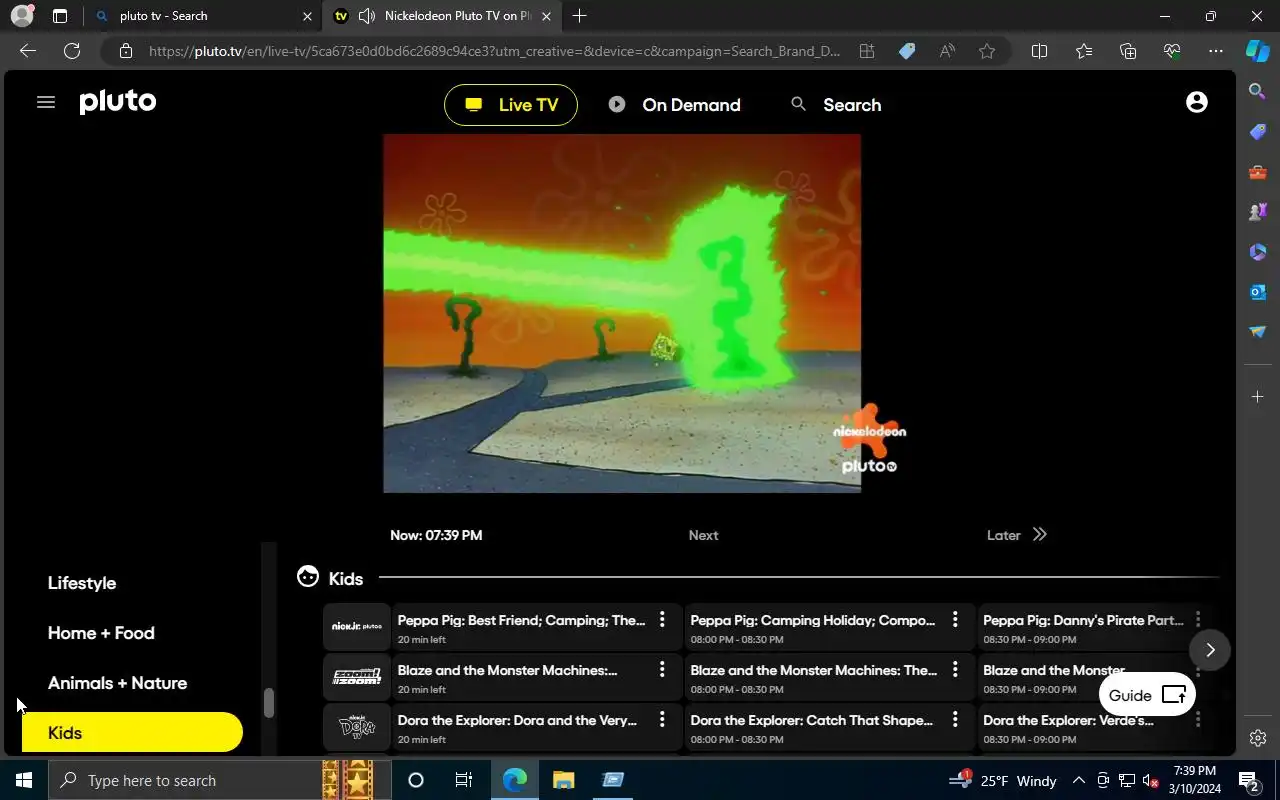This screenshot has height=800, width=1280.
Task: Show hidden system tray icons
Action: coord(1078,780)
